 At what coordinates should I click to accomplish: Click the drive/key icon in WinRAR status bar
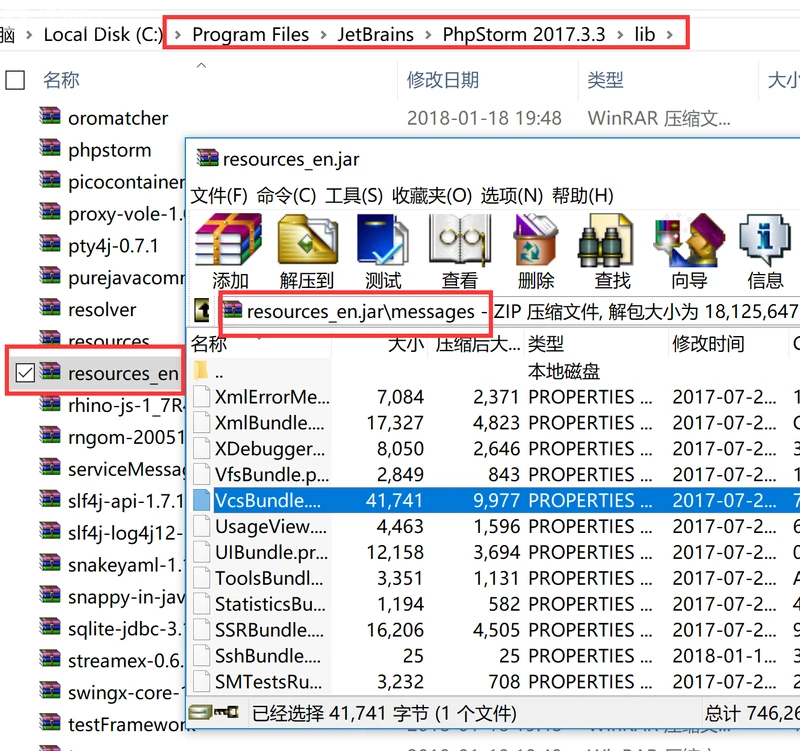[x=214, y=712]
